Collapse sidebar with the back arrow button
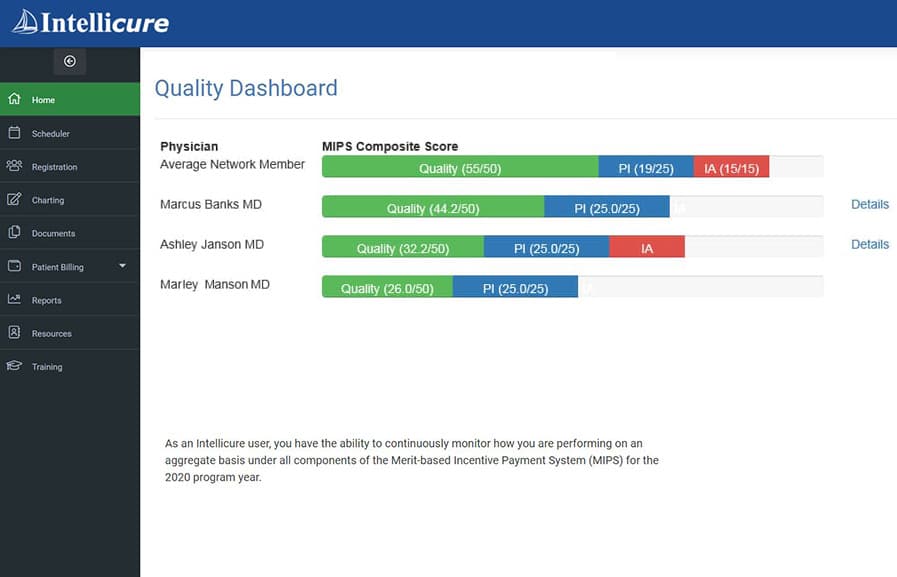Image resolution: width=897 pixels, height=577 pixels. point(70,61)
